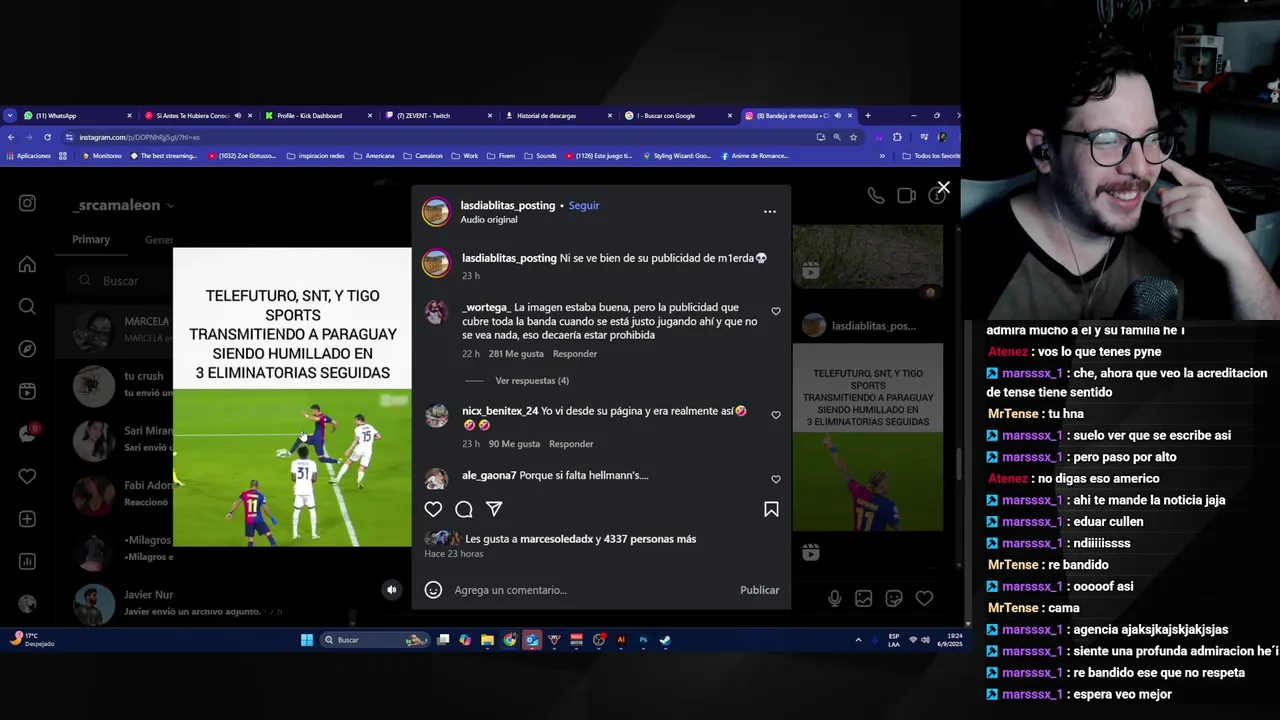Open Todos los favoritos folder
This screenshot has width=1280, height=720.
coord(931,156)
